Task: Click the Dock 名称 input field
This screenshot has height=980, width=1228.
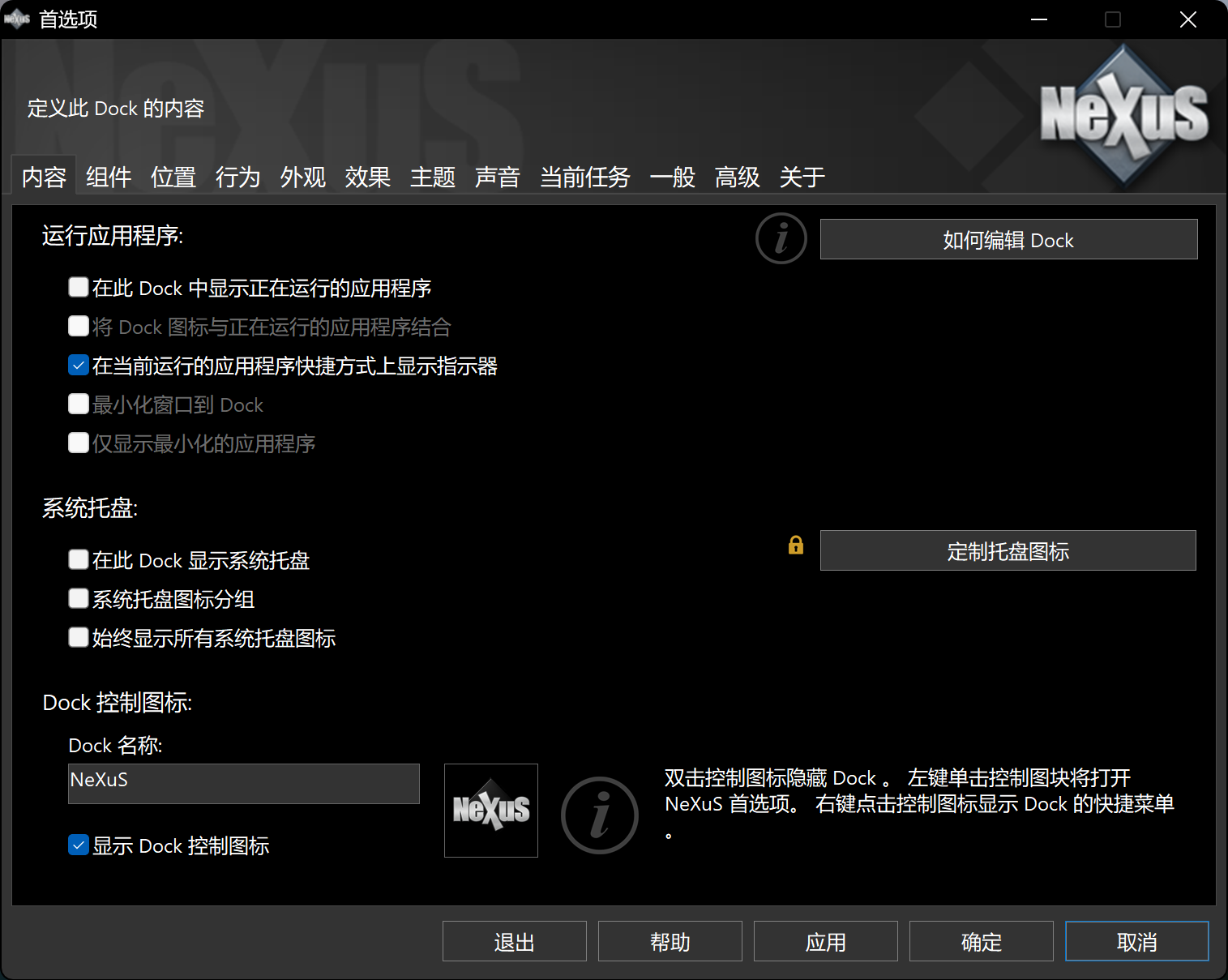Action: 244,784
